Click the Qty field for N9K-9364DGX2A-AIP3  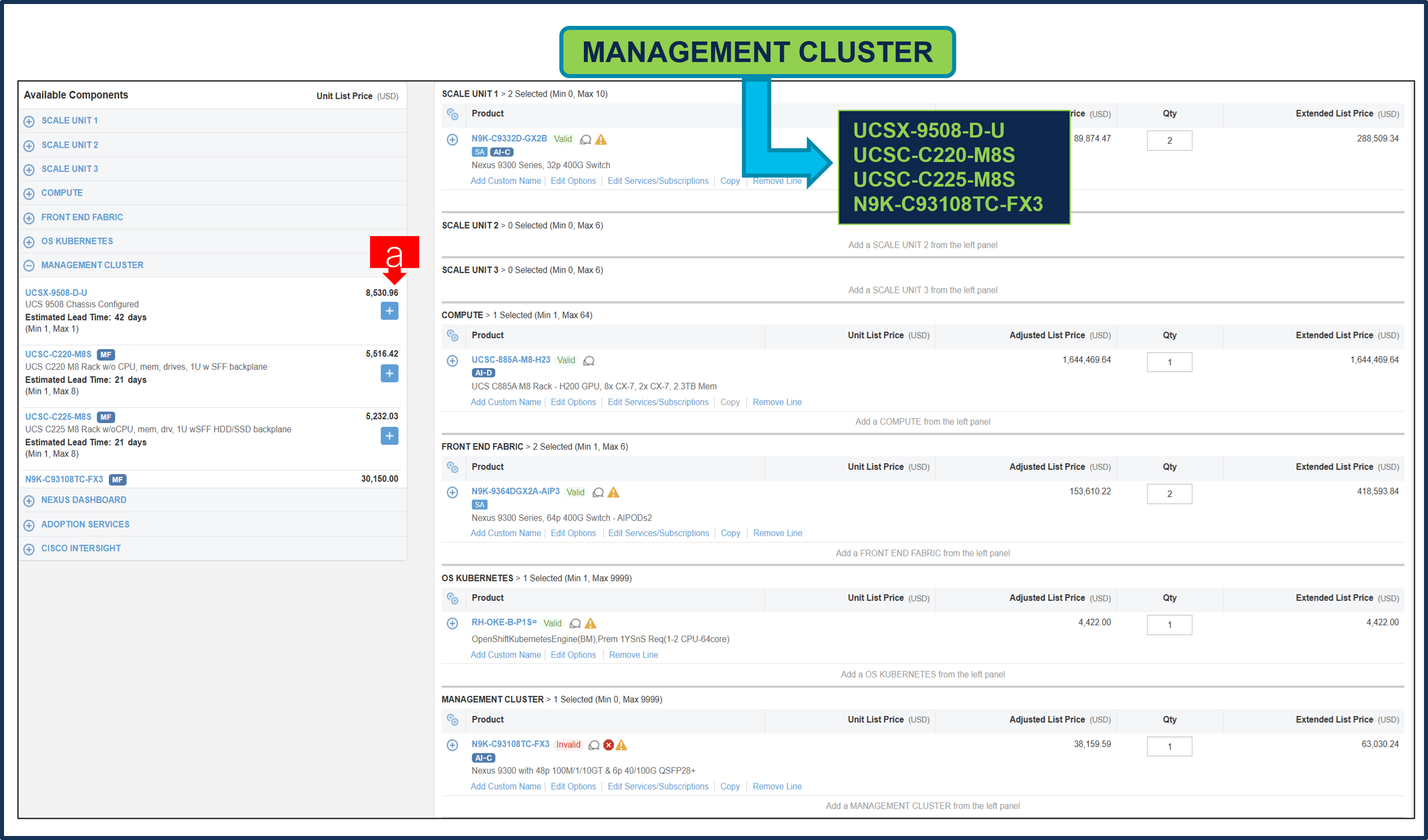[1170, 494]
